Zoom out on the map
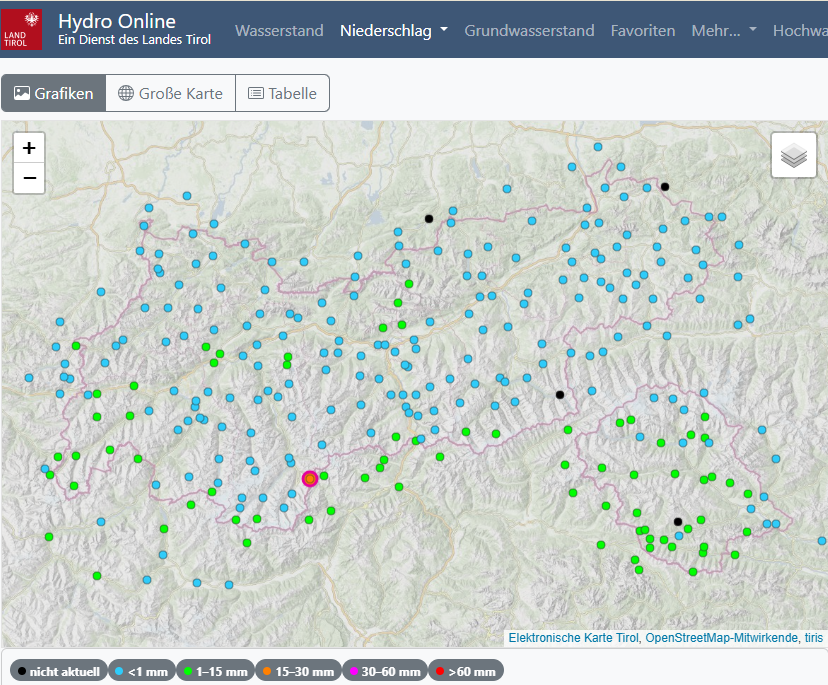This screenshot has width=828, height=685. [x=29, y=178]
